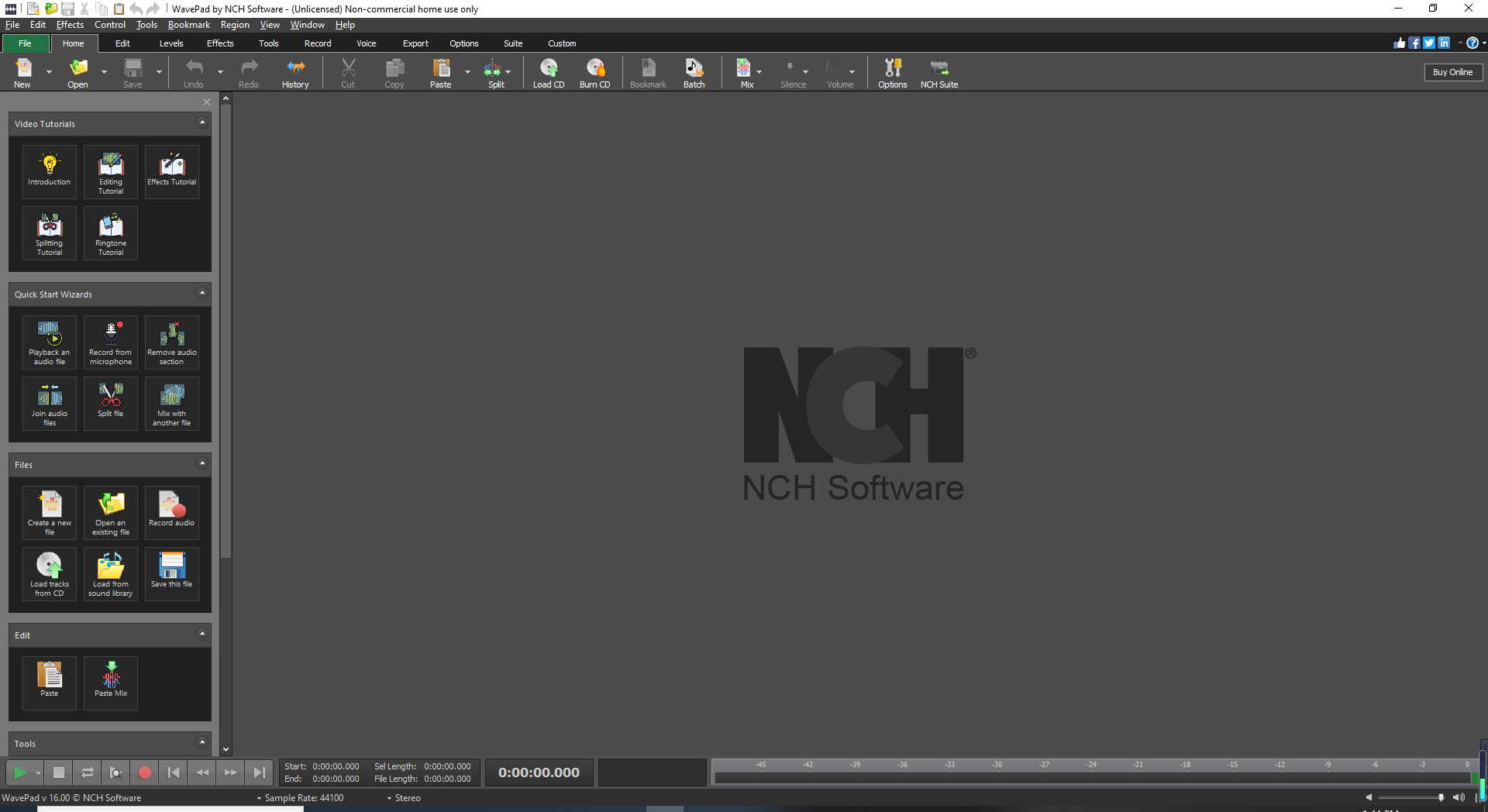Collapse the Files panel
Image resolution: width=1488 pixels, height=812 pixels.
[202, 463]
